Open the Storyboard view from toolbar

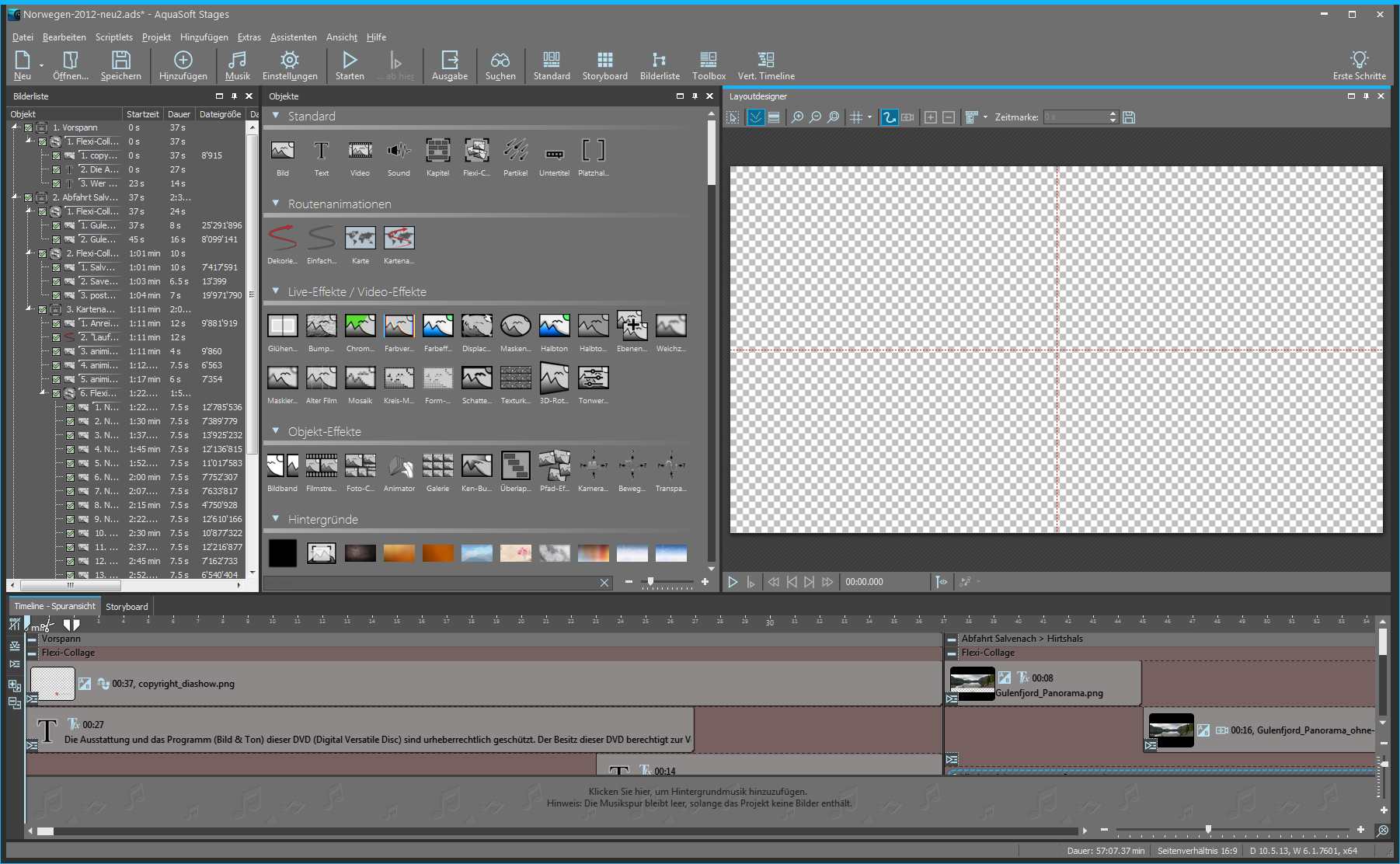coord(604,65)
